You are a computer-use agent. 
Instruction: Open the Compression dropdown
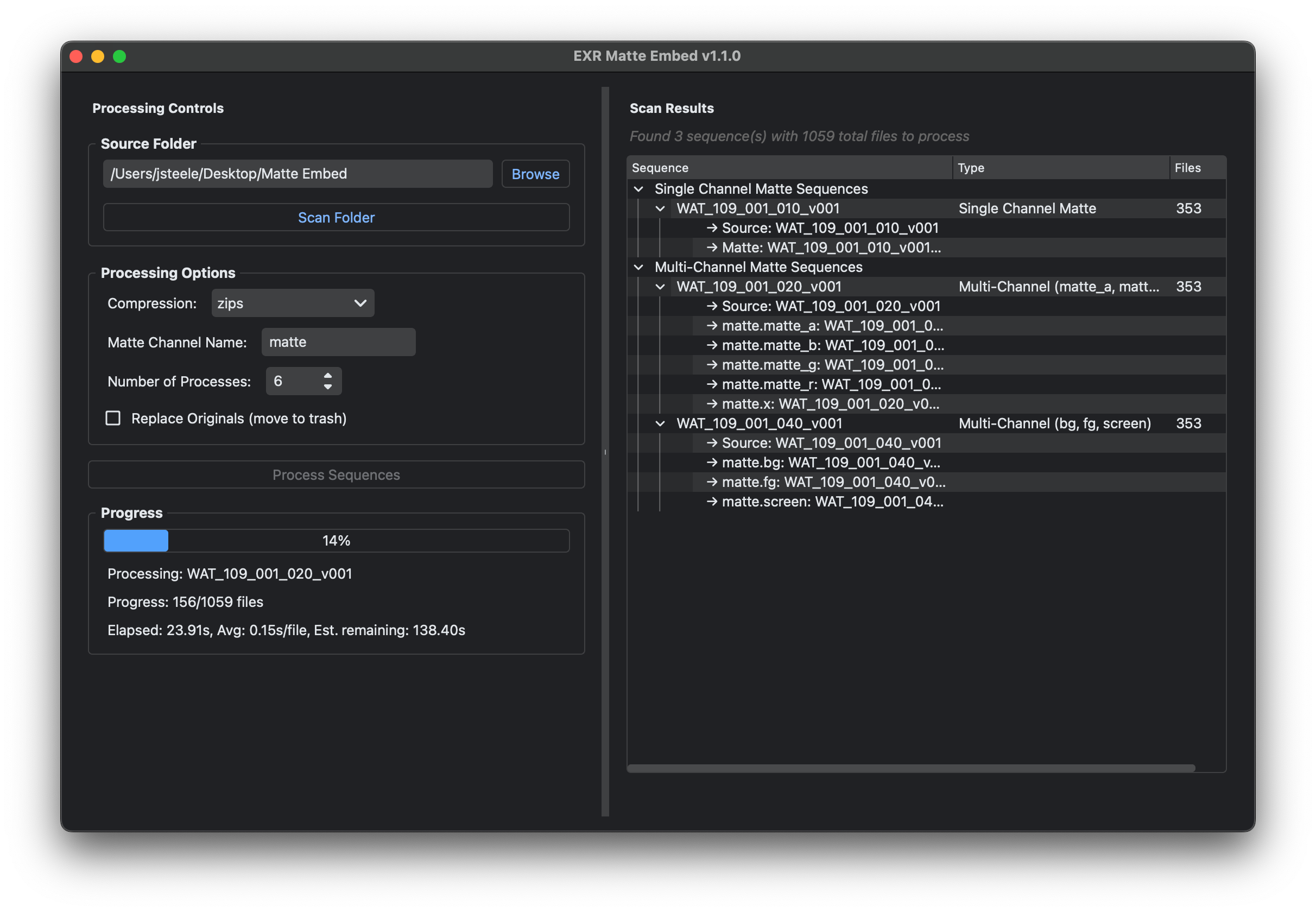point(292,303)
